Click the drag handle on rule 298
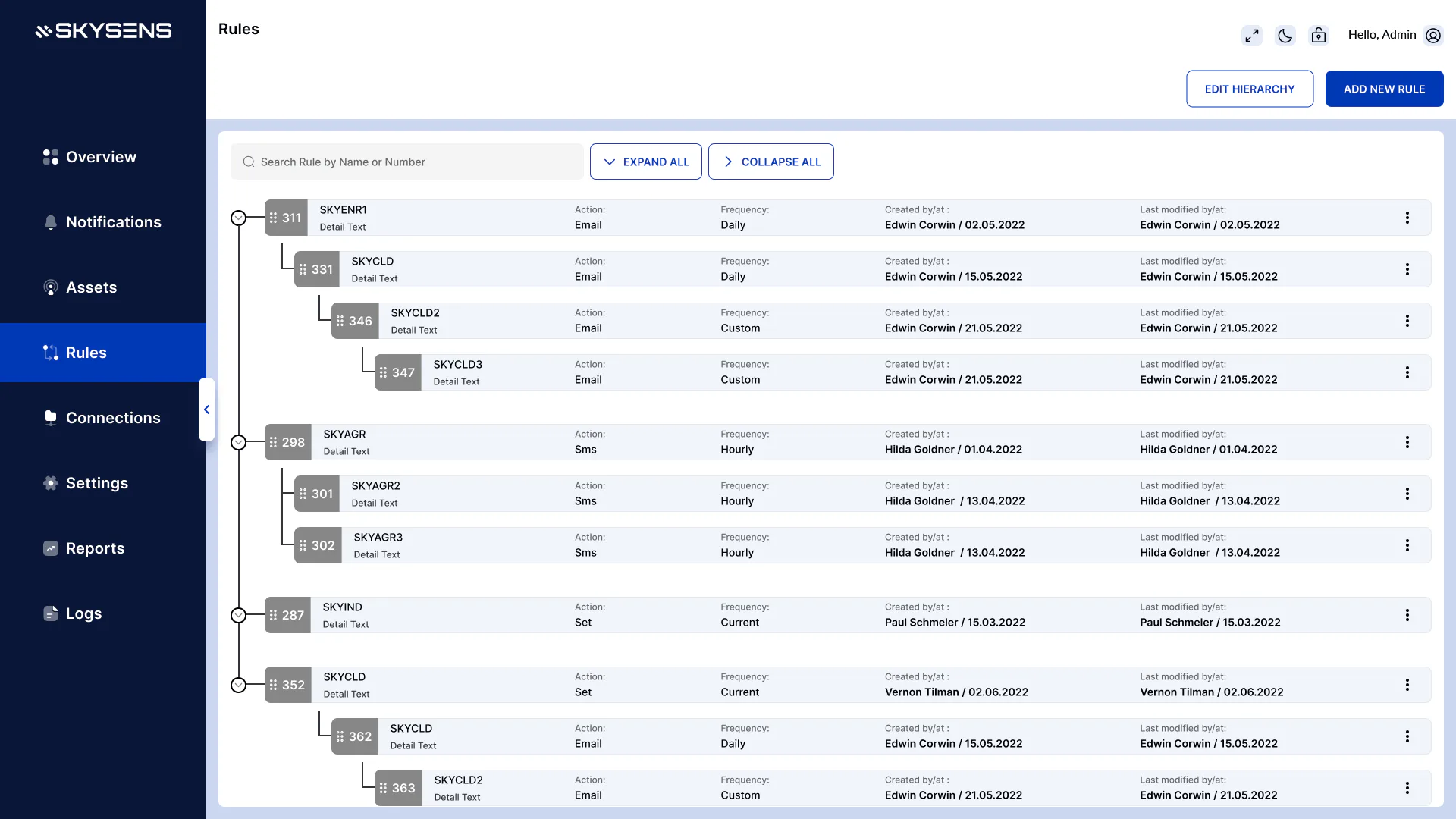This screenshot has width=1456, height=819. 273,442
